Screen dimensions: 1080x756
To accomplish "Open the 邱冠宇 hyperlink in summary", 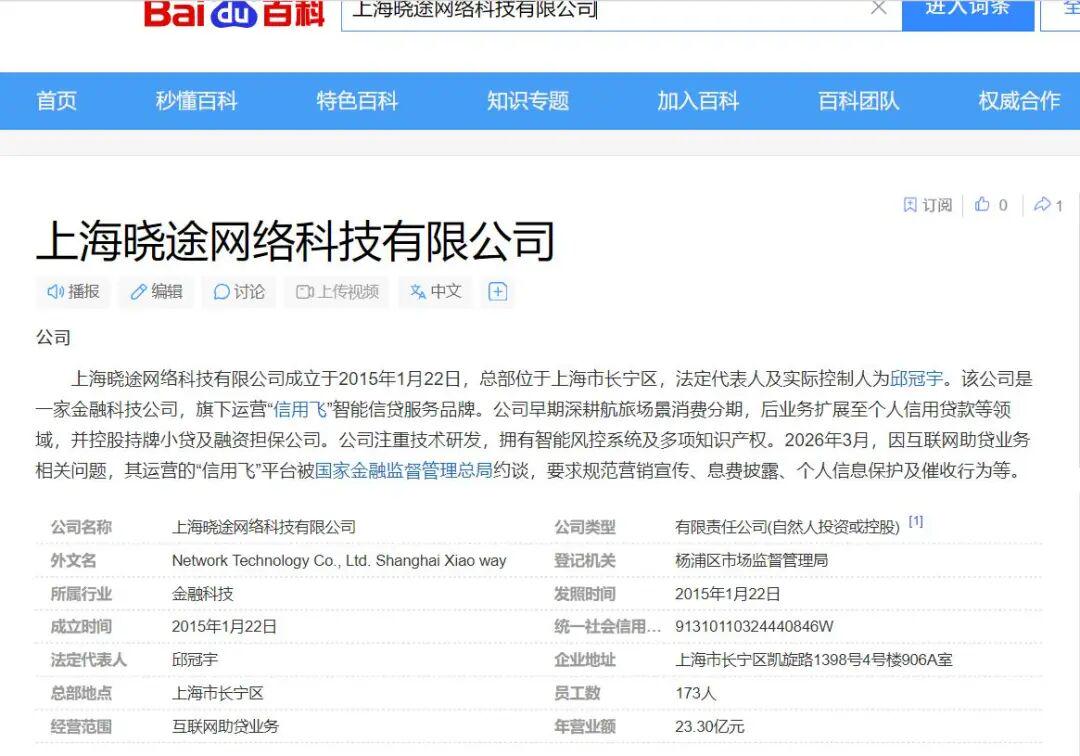I will click(916, 379).
